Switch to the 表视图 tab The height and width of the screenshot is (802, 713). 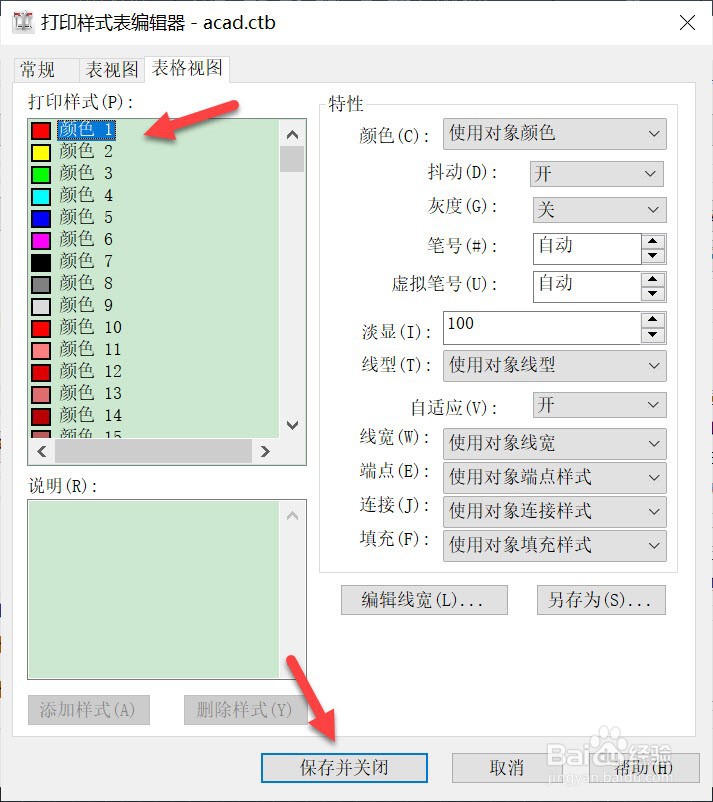[x=112, y=70]
